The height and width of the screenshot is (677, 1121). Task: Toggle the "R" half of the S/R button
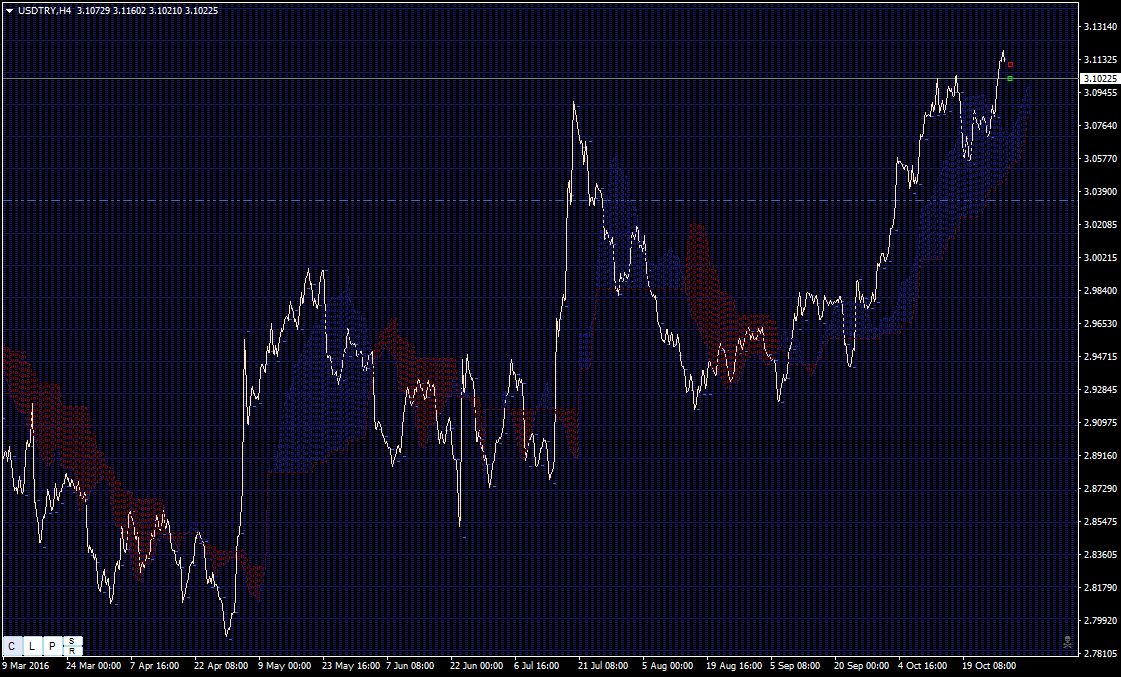[x=70, y=651]
